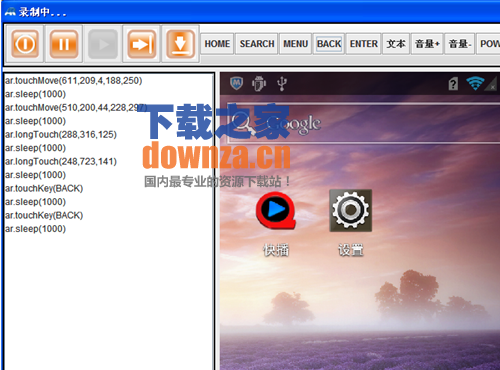Click the 文本 text input button

tap(396, 44)
